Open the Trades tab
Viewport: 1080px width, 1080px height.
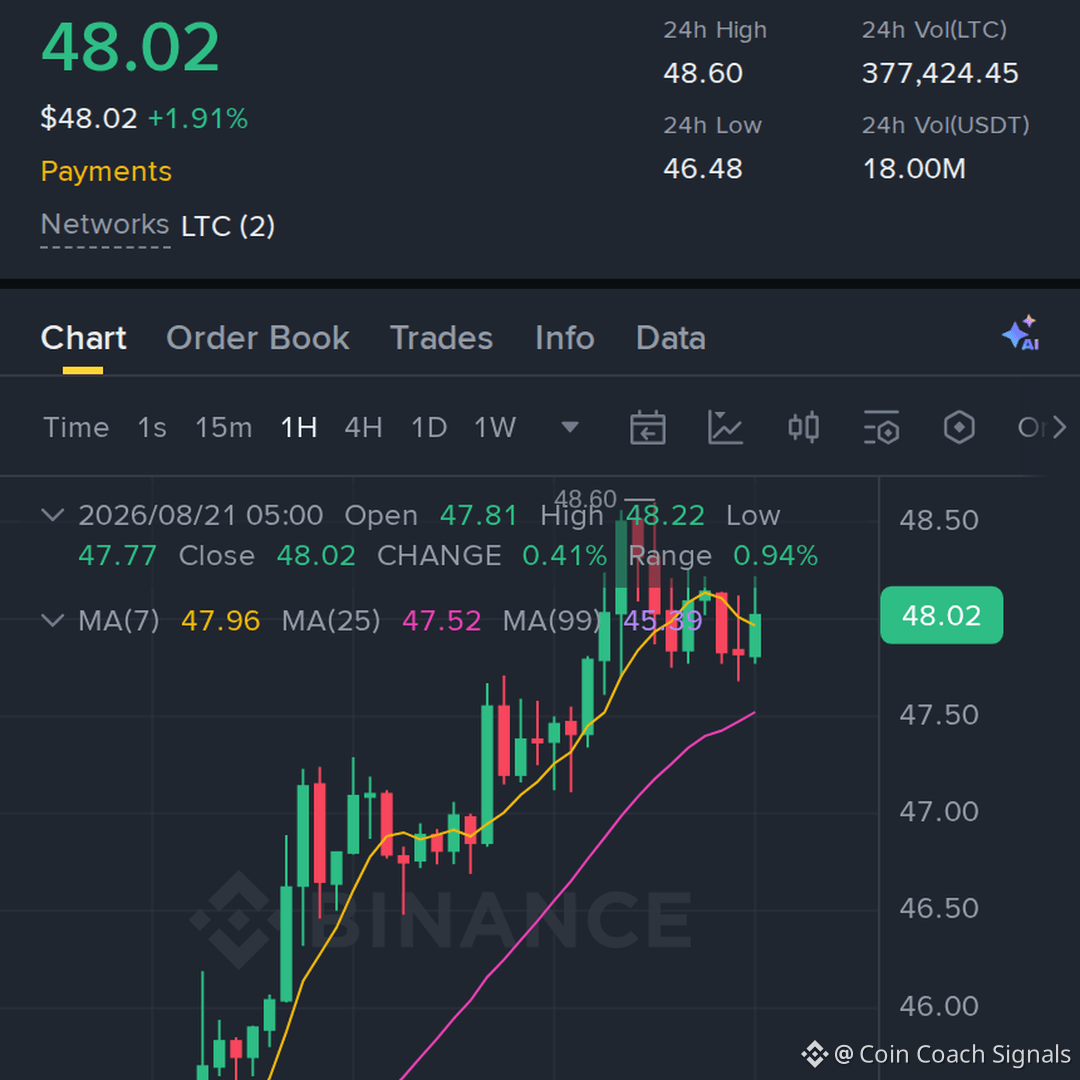[x=441, y=338]
